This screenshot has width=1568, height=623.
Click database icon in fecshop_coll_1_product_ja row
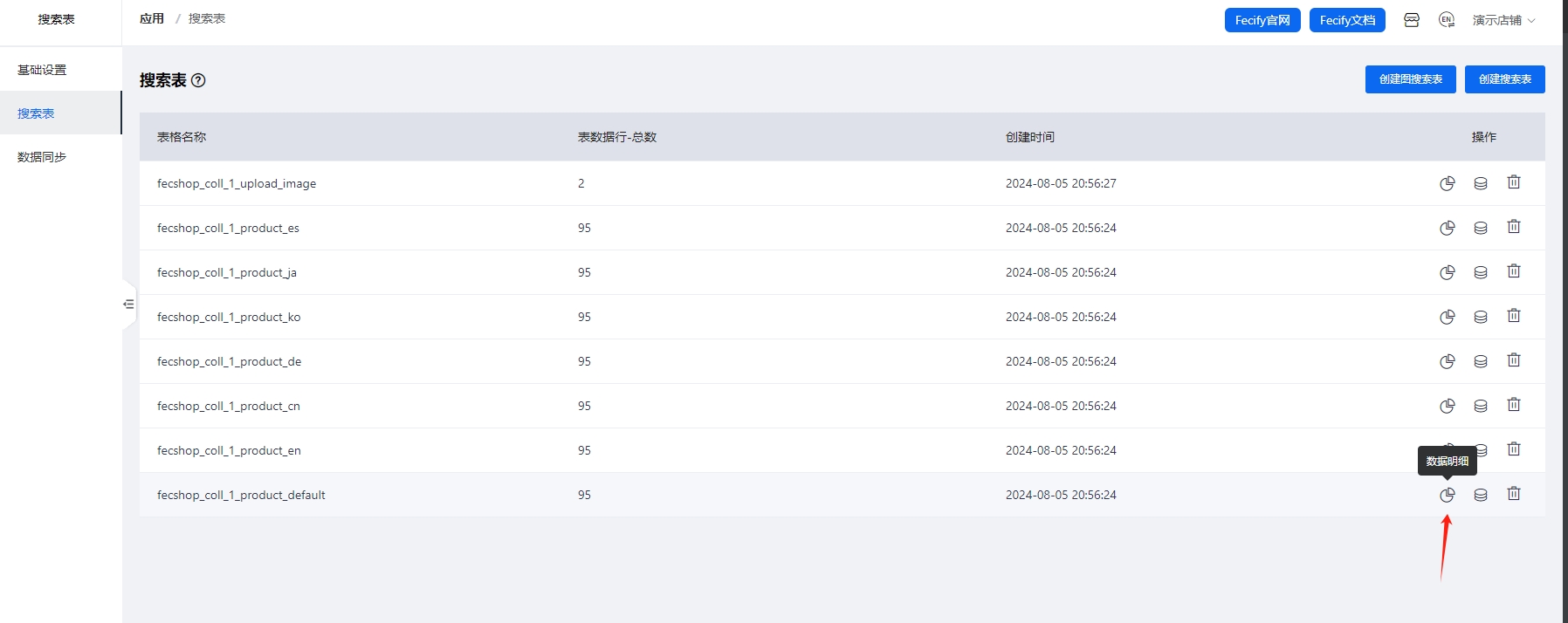tap(1481, 272)
